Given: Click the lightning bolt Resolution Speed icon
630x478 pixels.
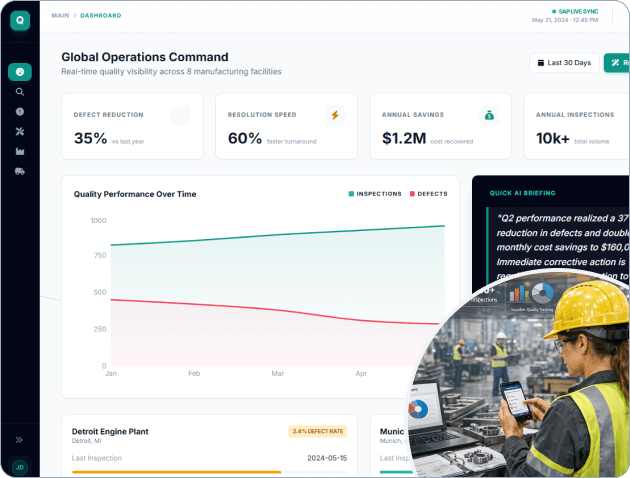Looking at the screenshot, I should [x=334, y=115].
